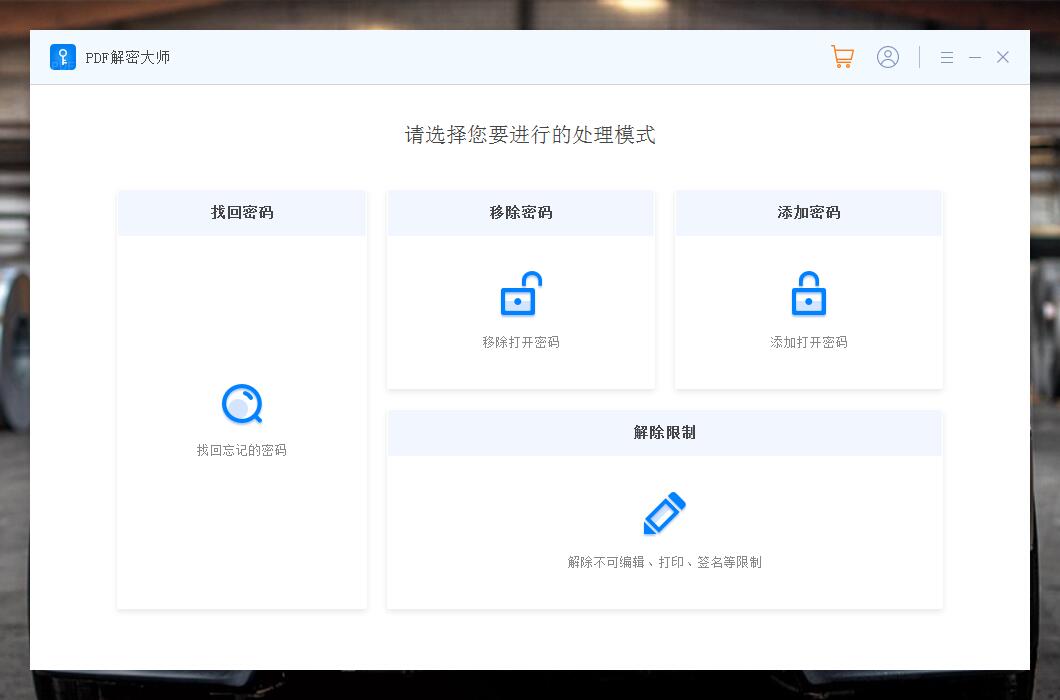This screenshot has width=1060, height=700.
Task: Click the unlocked padlock icon under 移除密码
Action: point(520,293)
